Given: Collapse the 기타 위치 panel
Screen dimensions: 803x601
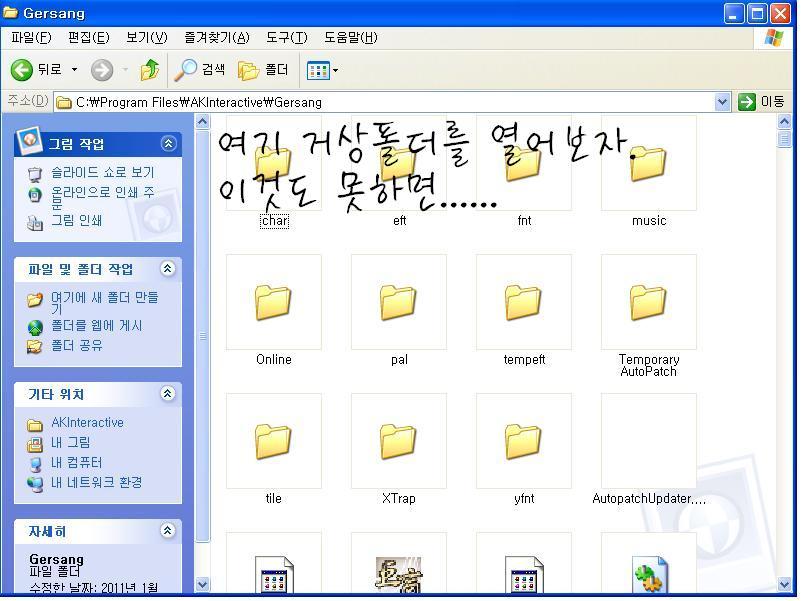Looking at the screenshot, I should (167, 393).
